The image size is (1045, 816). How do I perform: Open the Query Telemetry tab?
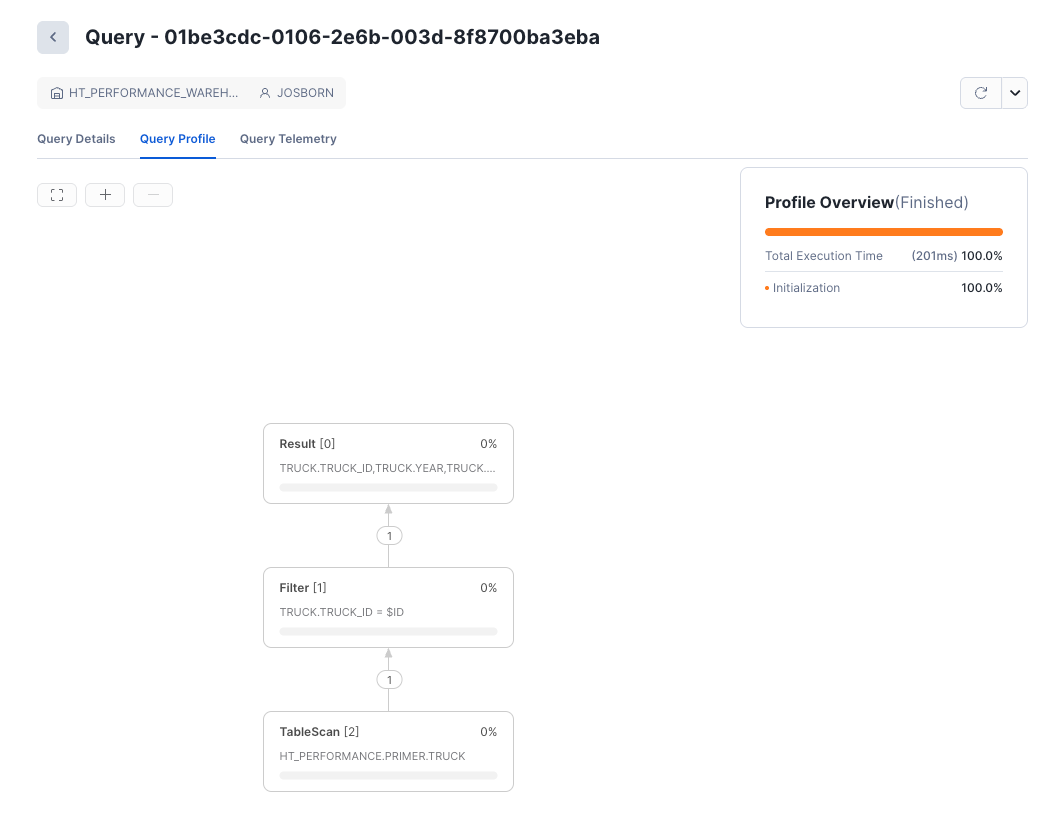tap(288, 139)
